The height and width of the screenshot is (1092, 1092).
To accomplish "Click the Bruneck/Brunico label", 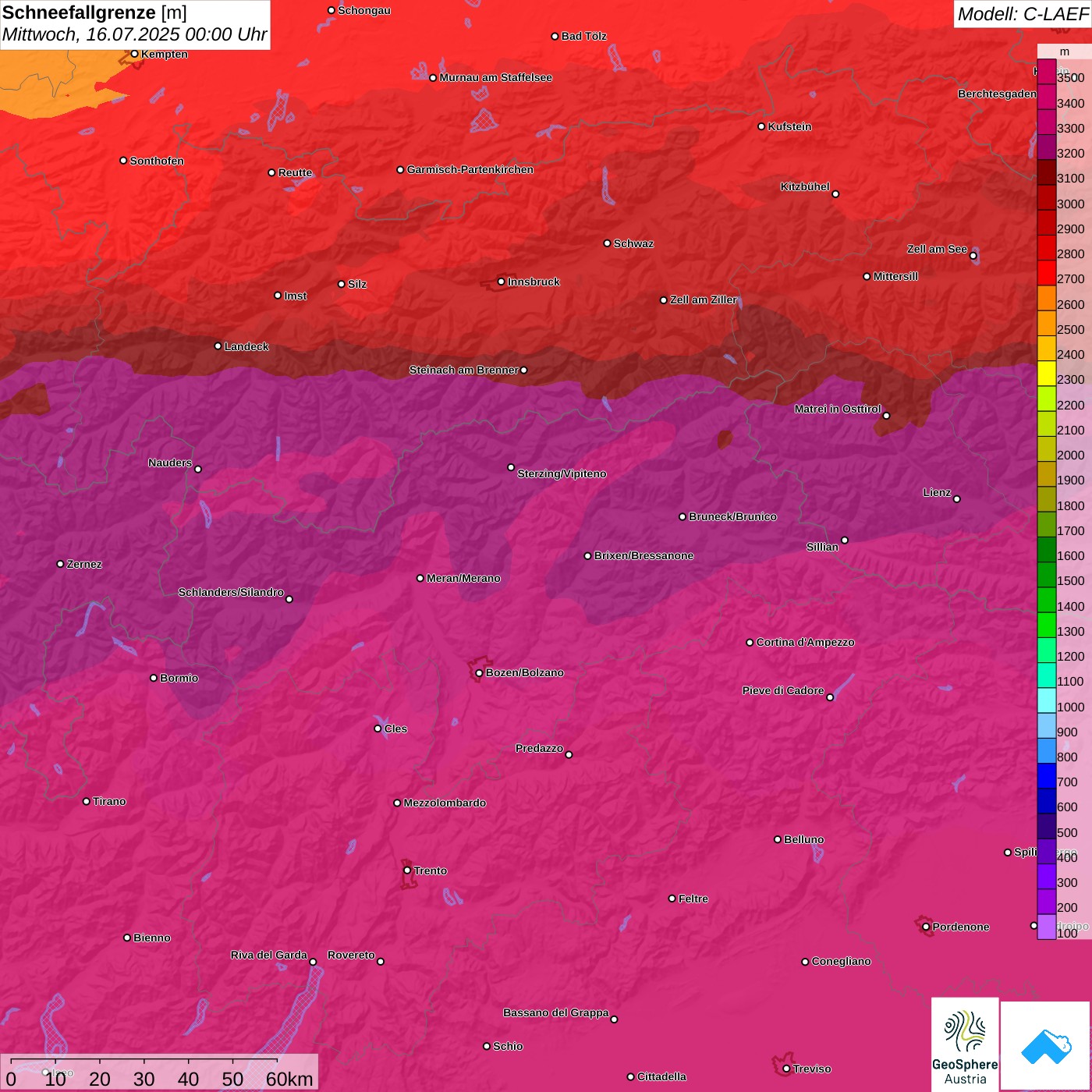I will tap(732, 516).
